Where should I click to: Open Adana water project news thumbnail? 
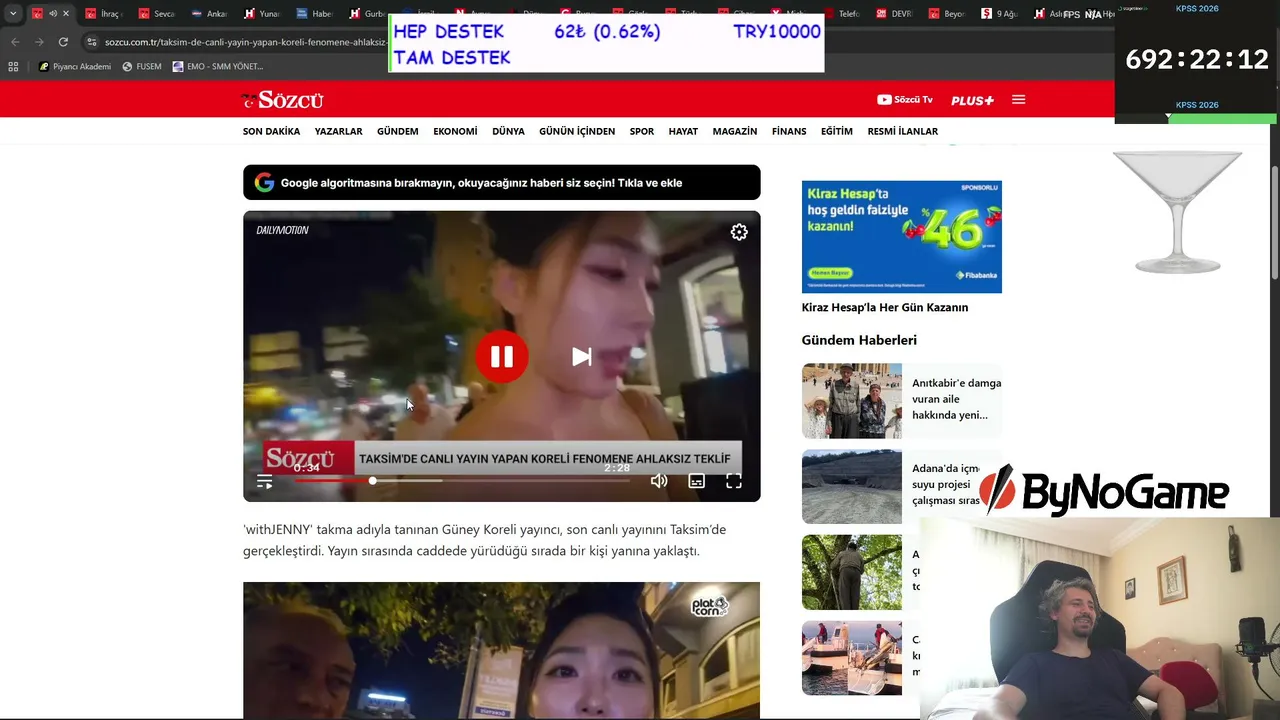click(851, 486)
